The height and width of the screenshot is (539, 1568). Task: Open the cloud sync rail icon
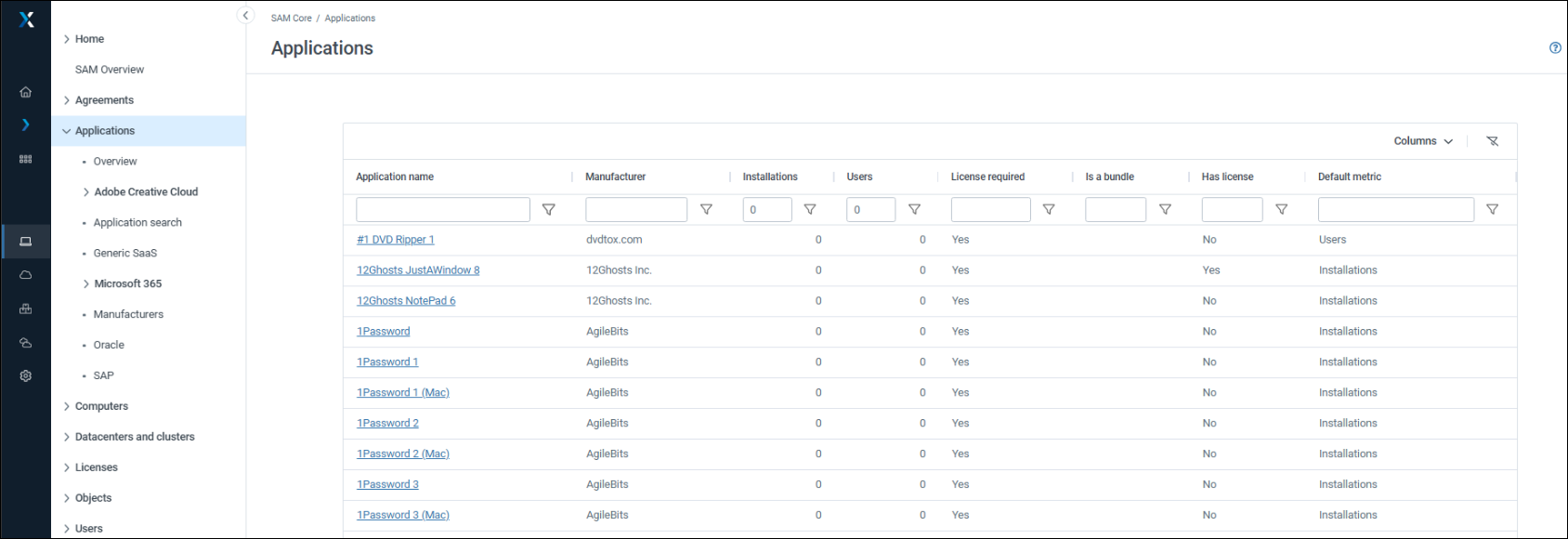coord(26,343)
